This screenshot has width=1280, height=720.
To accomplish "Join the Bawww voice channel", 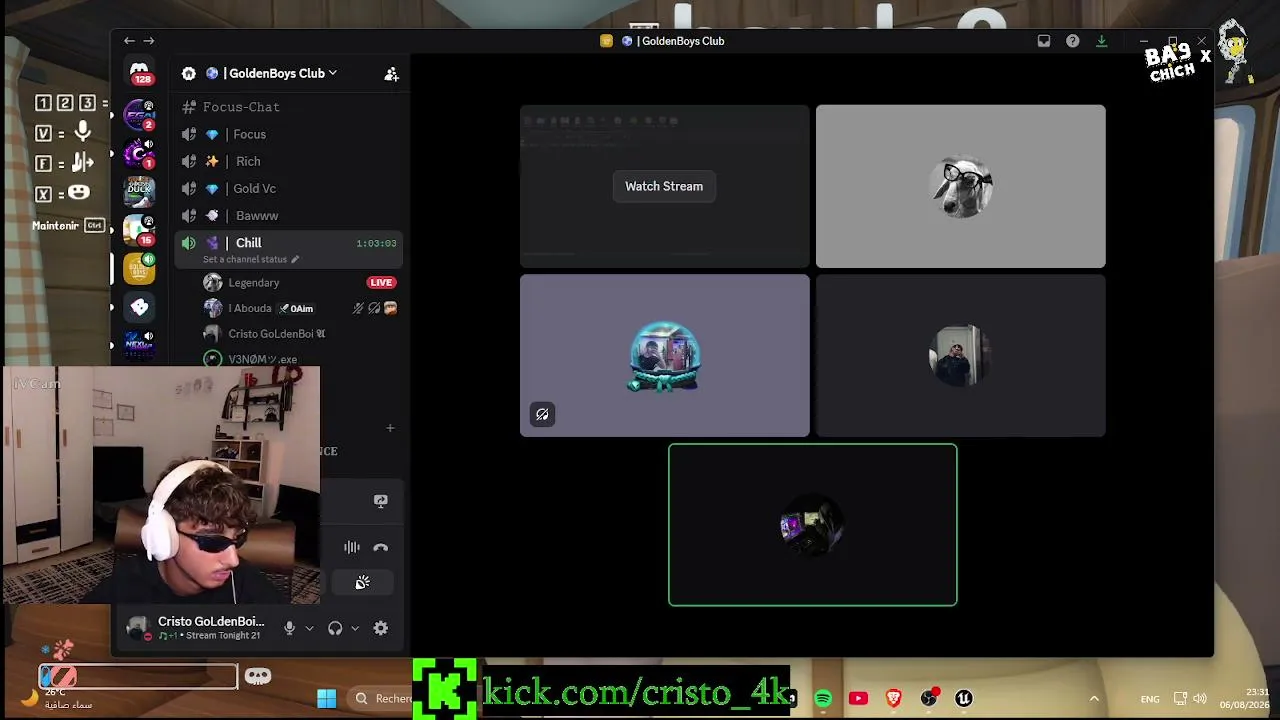I will (288, 215).
